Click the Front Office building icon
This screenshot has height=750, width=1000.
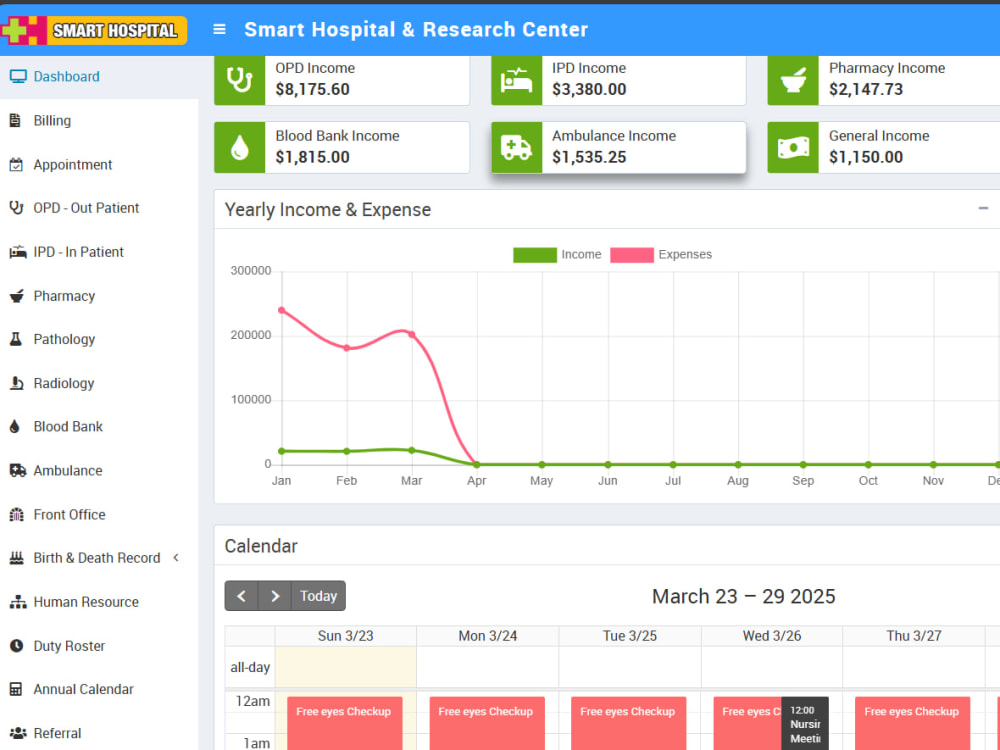click(17, 515)
